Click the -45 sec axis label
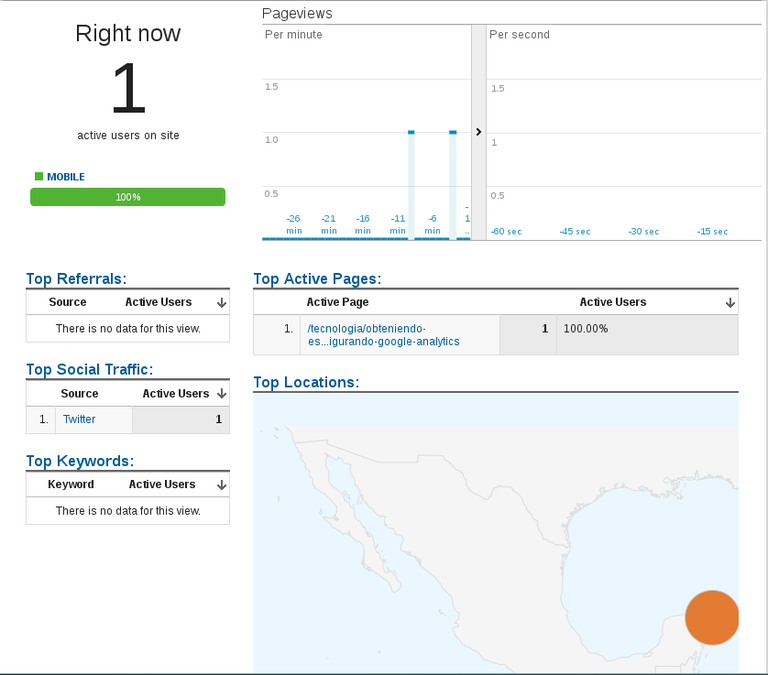This screenshot has width=768, height=675. (x=575, y=231)
